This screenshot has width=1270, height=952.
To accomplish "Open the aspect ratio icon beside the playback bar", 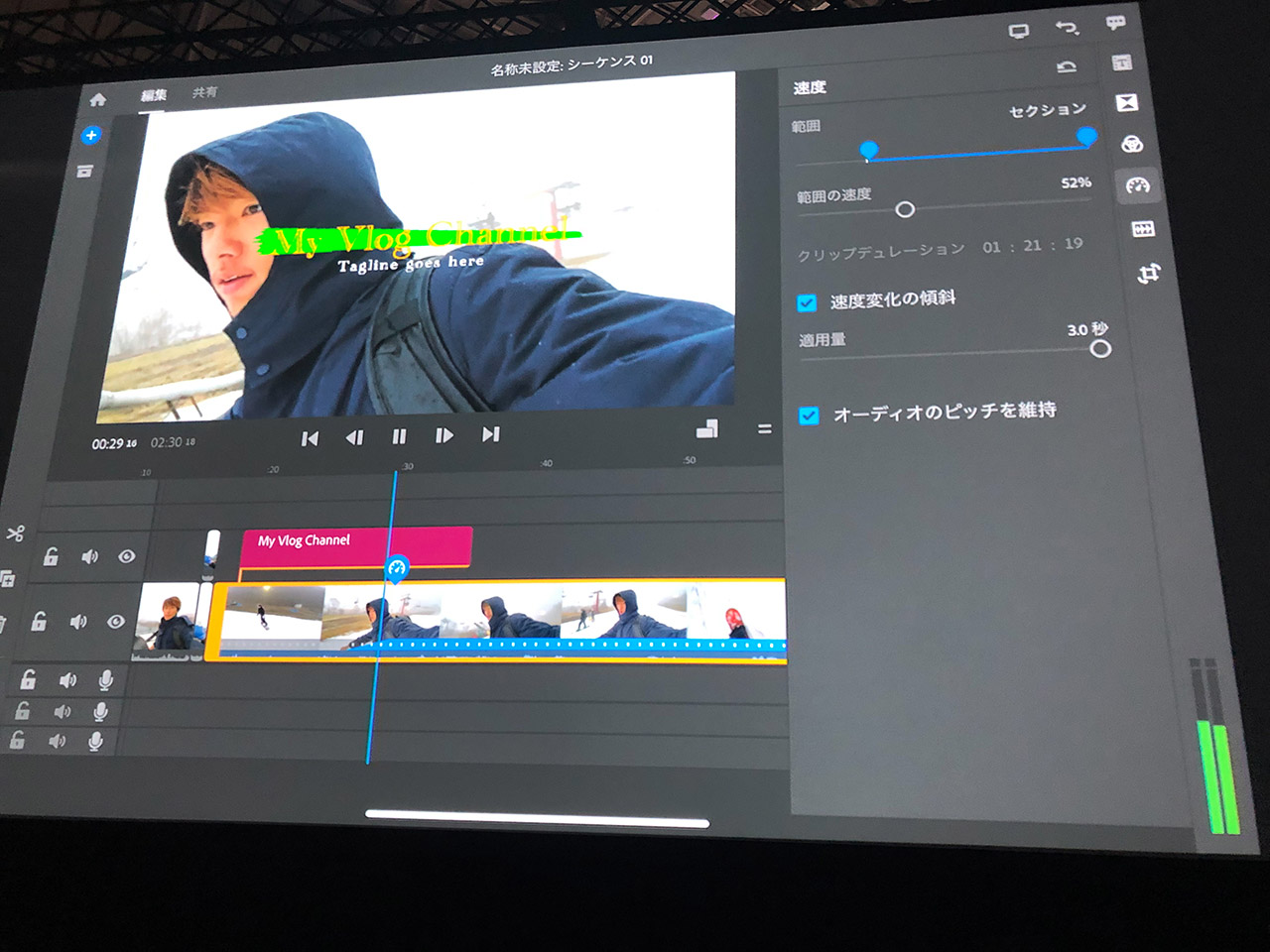I will [707, 428].
